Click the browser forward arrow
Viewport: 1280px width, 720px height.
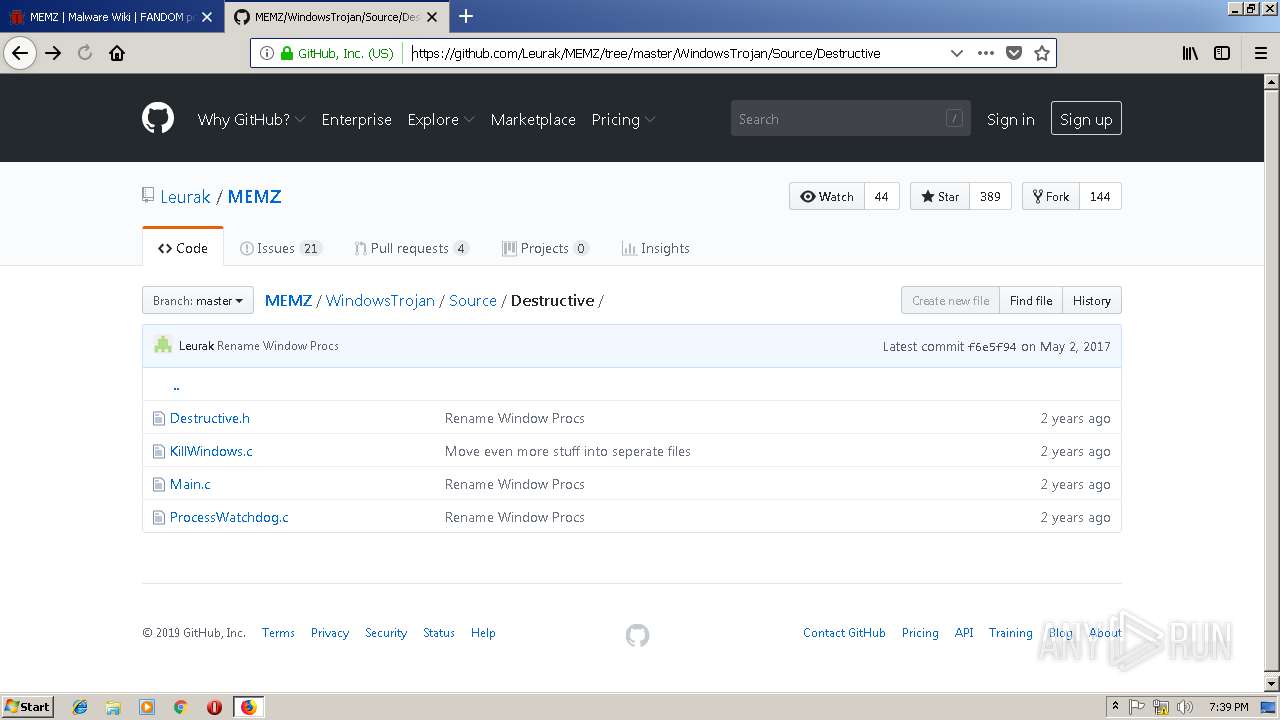53,53
